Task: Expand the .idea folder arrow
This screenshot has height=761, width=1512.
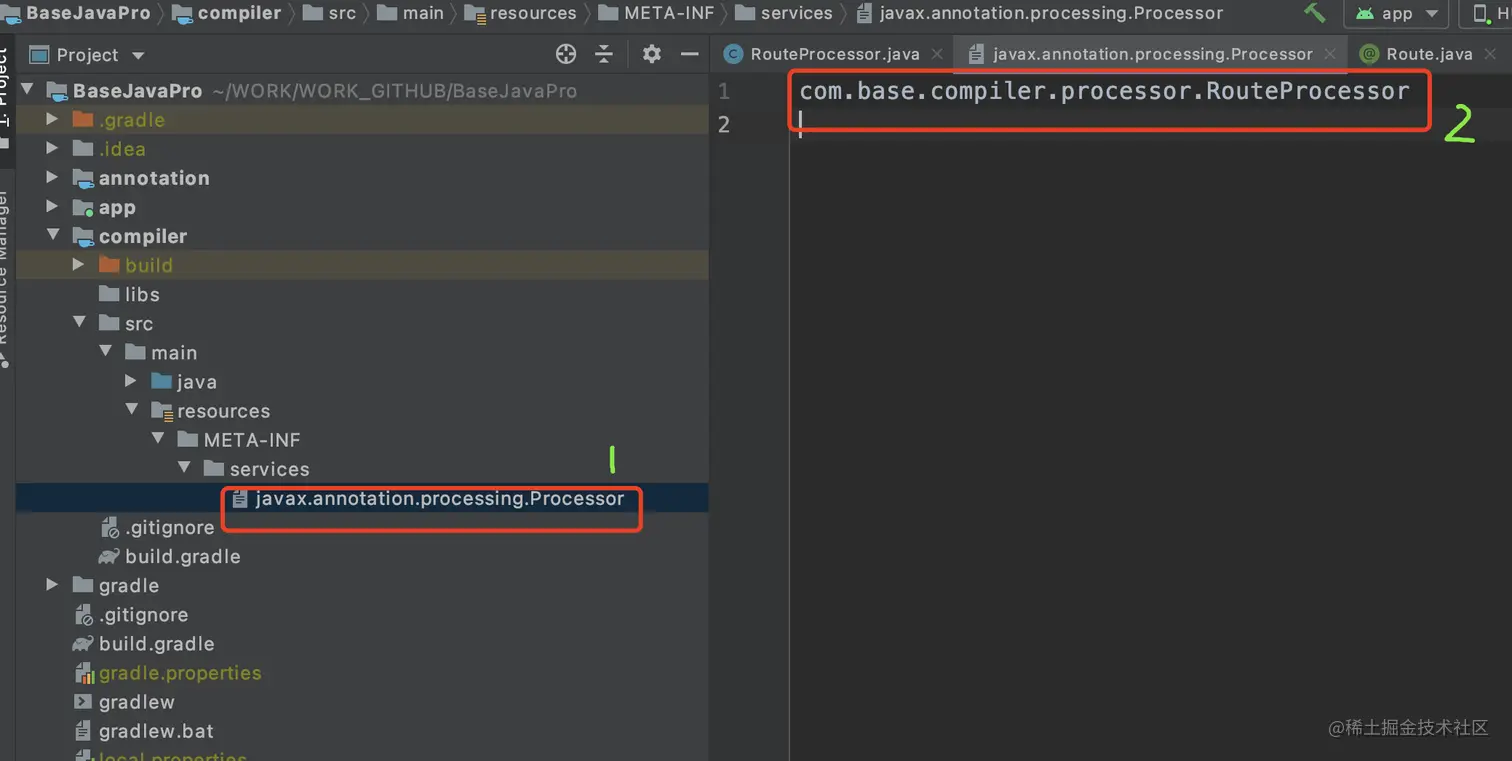Action: coord(52,148)
